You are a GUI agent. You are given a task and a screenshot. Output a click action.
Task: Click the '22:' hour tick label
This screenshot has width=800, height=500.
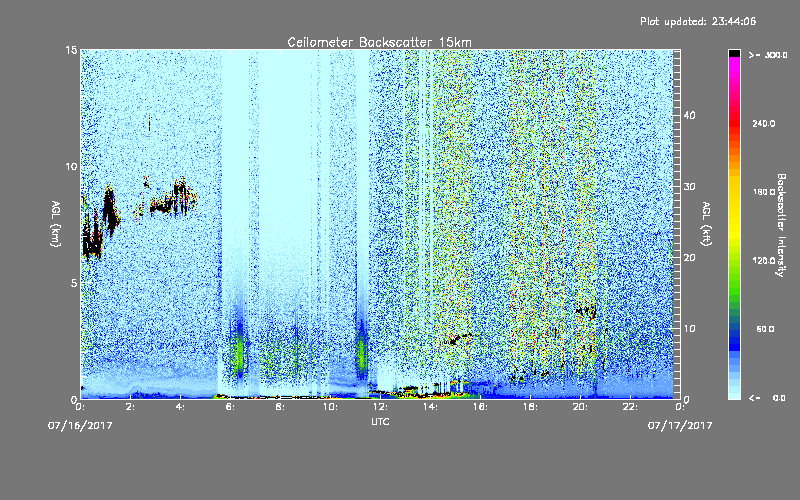(630, 407)
